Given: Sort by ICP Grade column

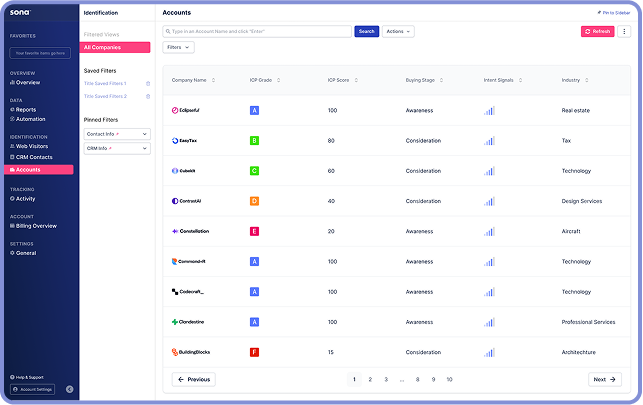Looking at the screenshot, I should pyautogui.click(x=265, y=80).
